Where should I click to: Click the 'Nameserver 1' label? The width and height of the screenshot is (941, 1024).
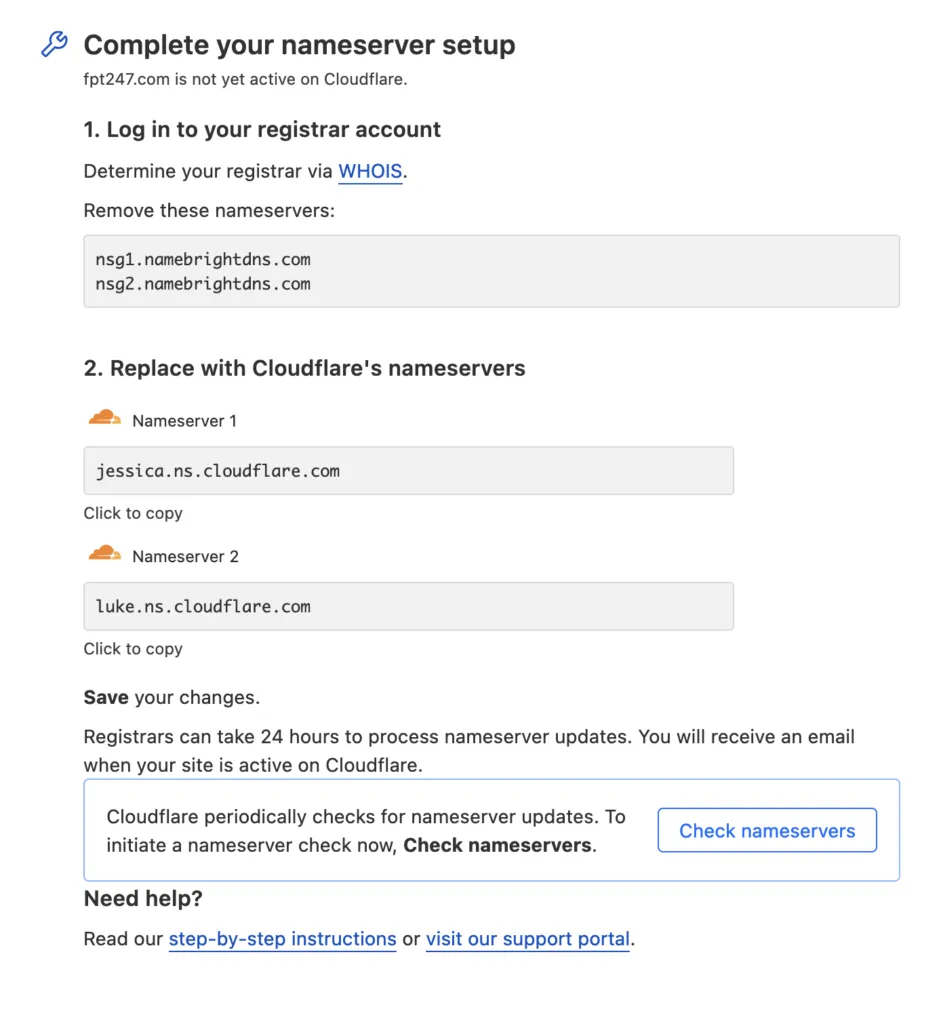pyautogui.click(x=184, y=421)
